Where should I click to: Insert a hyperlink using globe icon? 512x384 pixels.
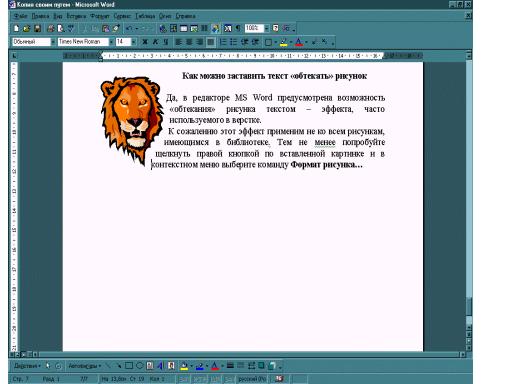[x=163, y=28]
